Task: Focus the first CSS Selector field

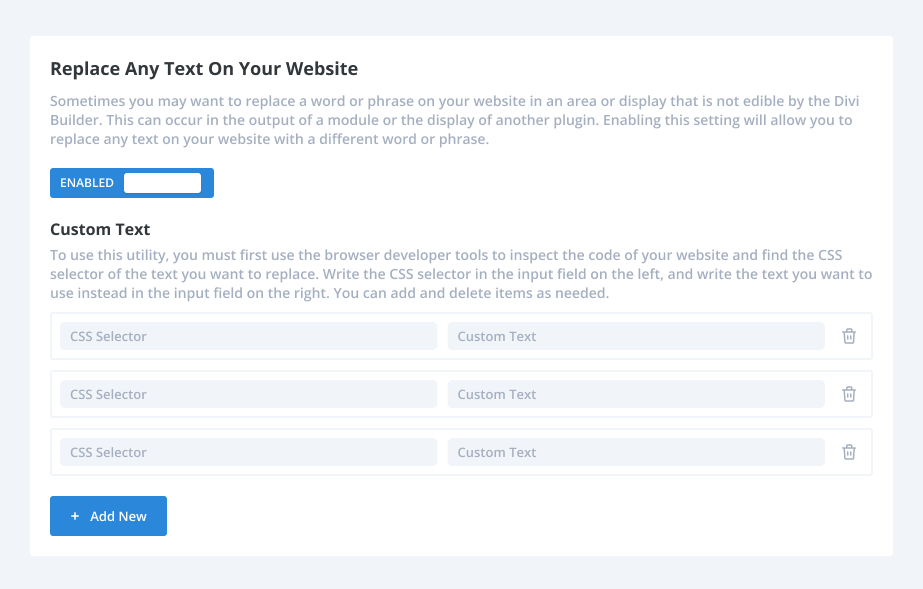Action: click(x=248, y=336)
